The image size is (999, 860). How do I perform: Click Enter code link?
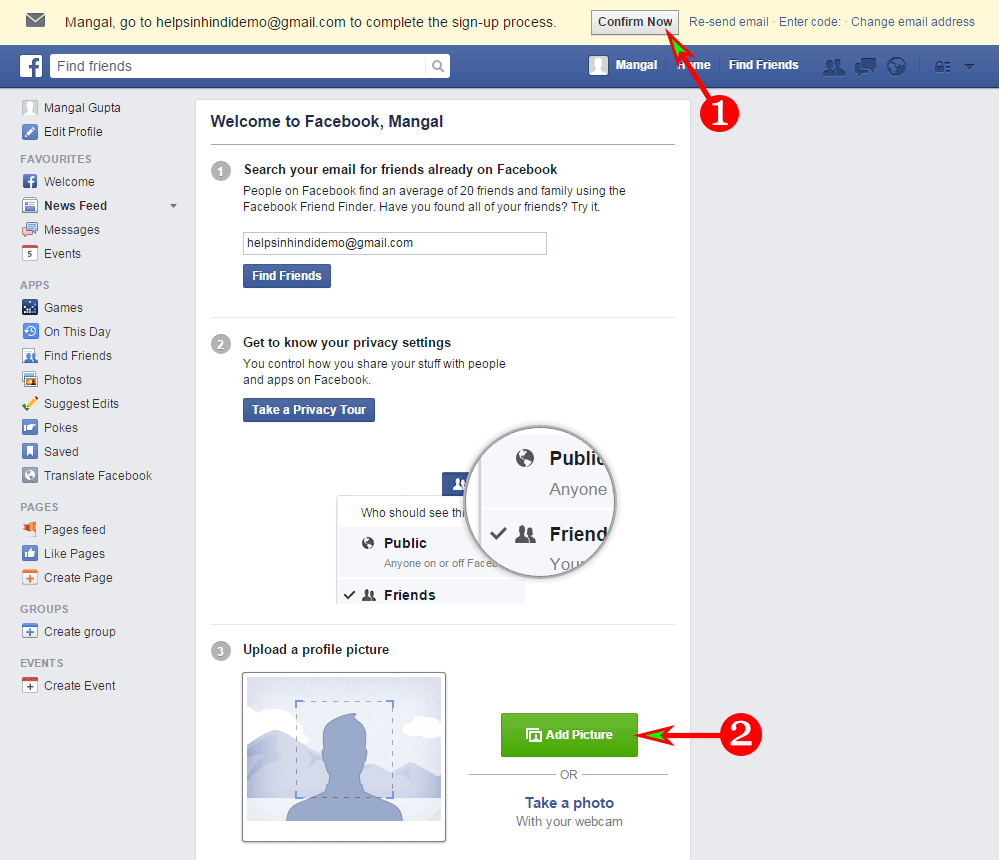tap(809, 22)
